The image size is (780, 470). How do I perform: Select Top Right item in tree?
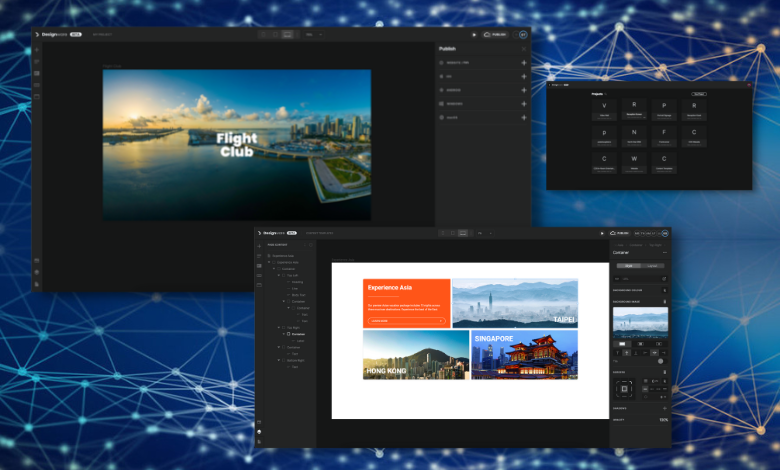(293, 328)
